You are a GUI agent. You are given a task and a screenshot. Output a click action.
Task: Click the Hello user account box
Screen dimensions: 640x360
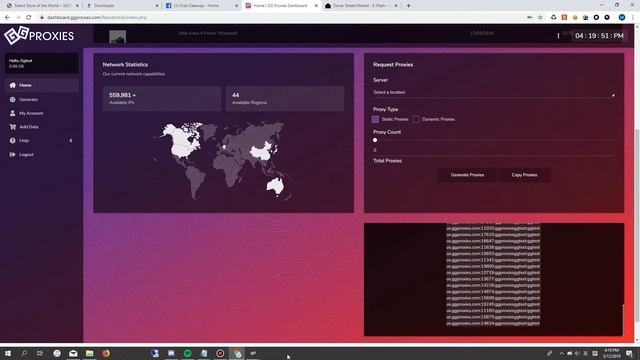[x=42, y=63]
